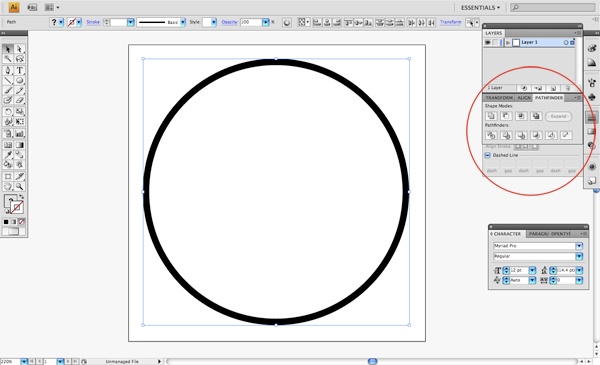The image size is (600, 365).
Task: Select the Ellipse tool
Action: coord(20,80)
